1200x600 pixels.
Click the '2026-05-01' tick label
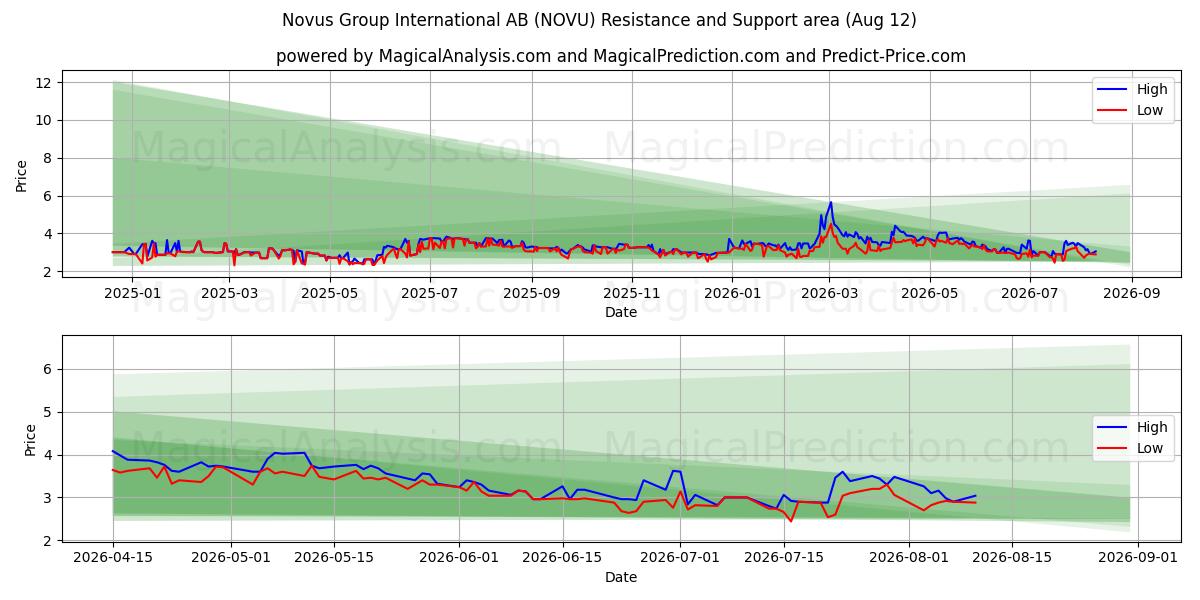tap(230, 558)
